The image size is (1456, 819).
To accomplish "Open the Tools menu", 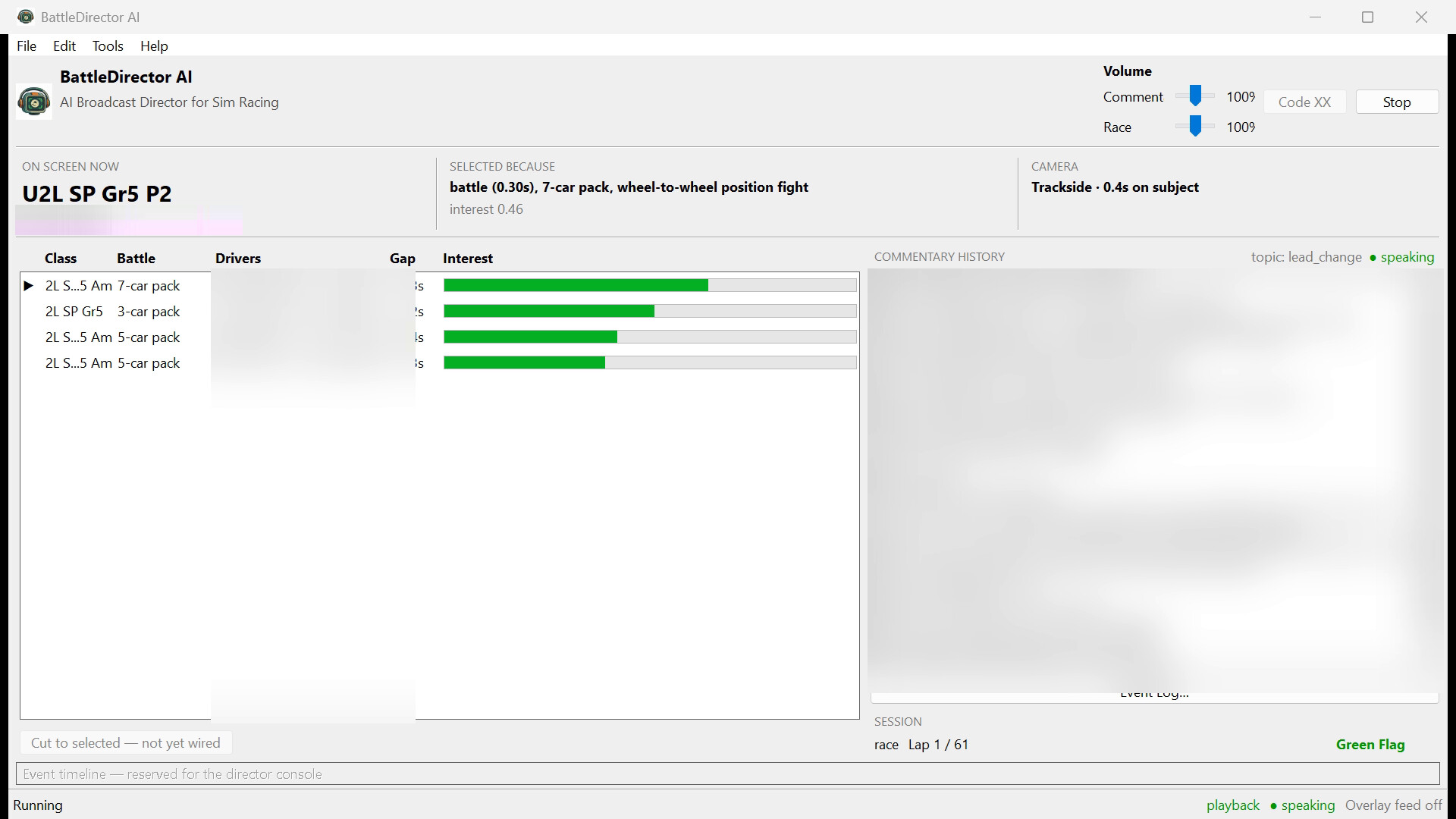I will [x=108, y=45].
